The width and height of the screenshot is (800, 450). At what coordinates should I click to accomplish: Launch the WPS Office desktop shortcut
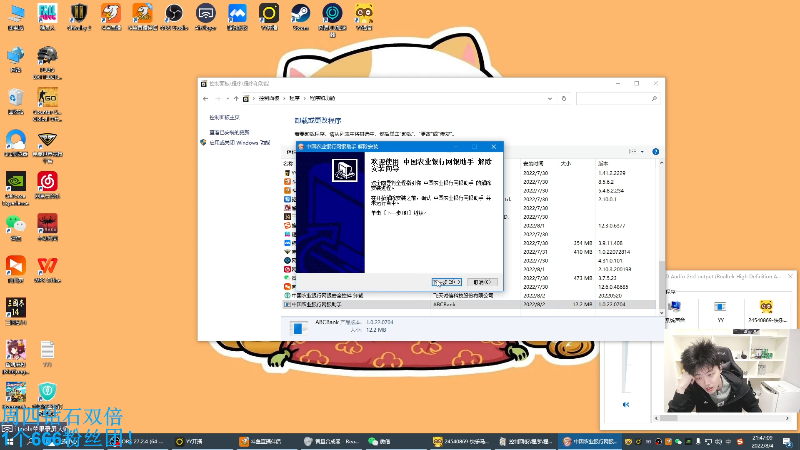[x=47, y=269]
